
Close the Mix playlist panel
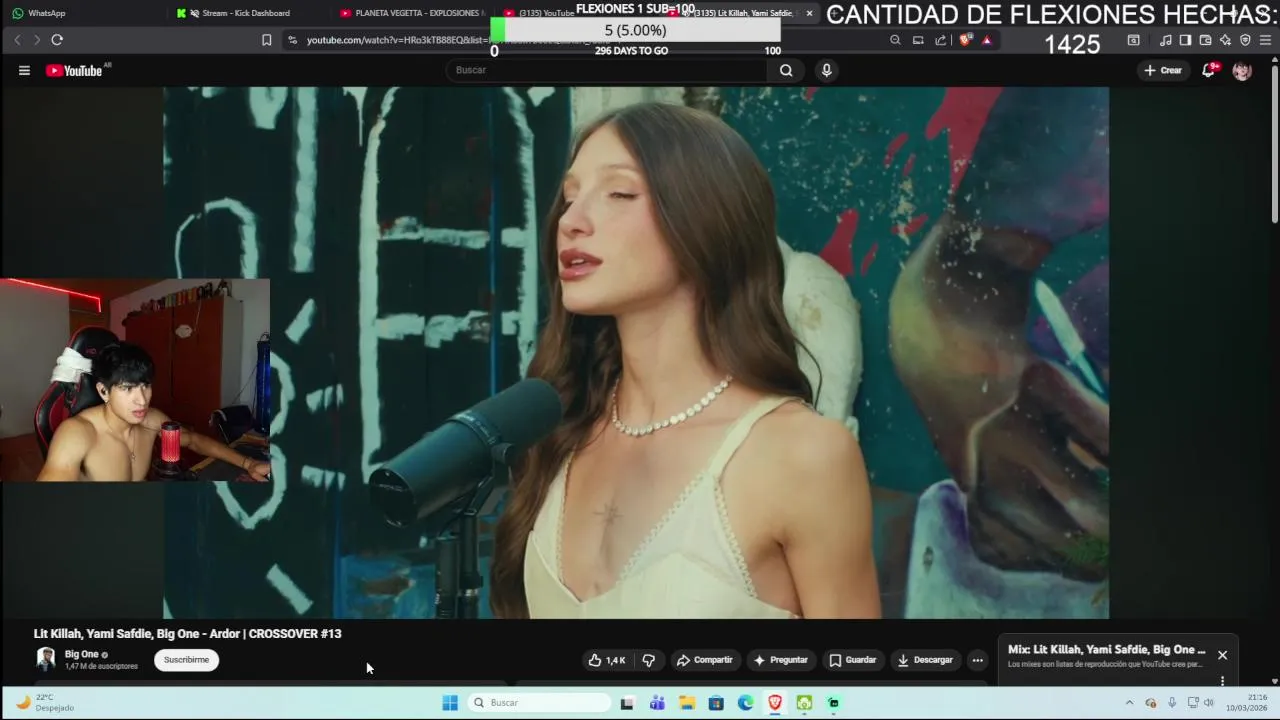click(1222, 655)
